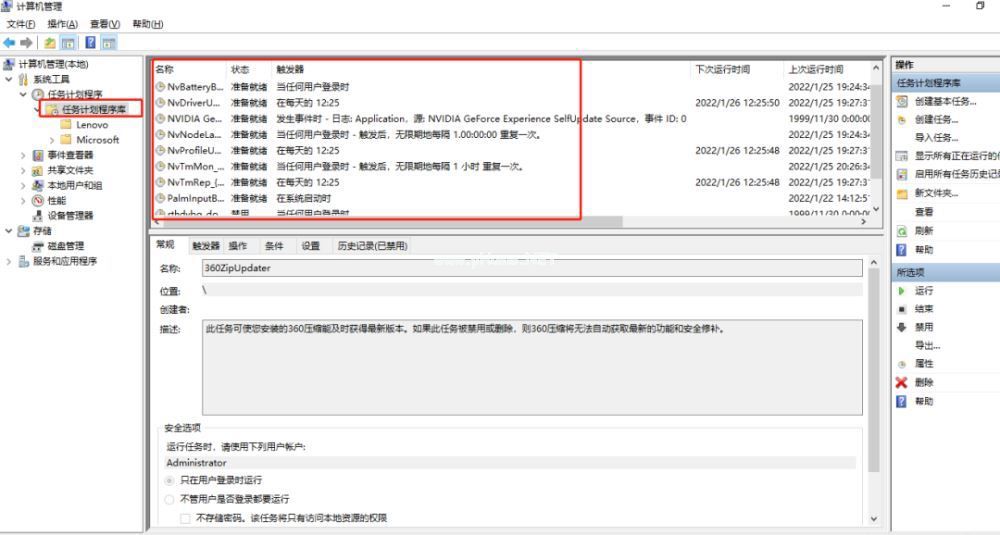Screen dimensions: 1000x535
Task: Click 导出 in selected item actions
Action: click(x=927, y=346)
